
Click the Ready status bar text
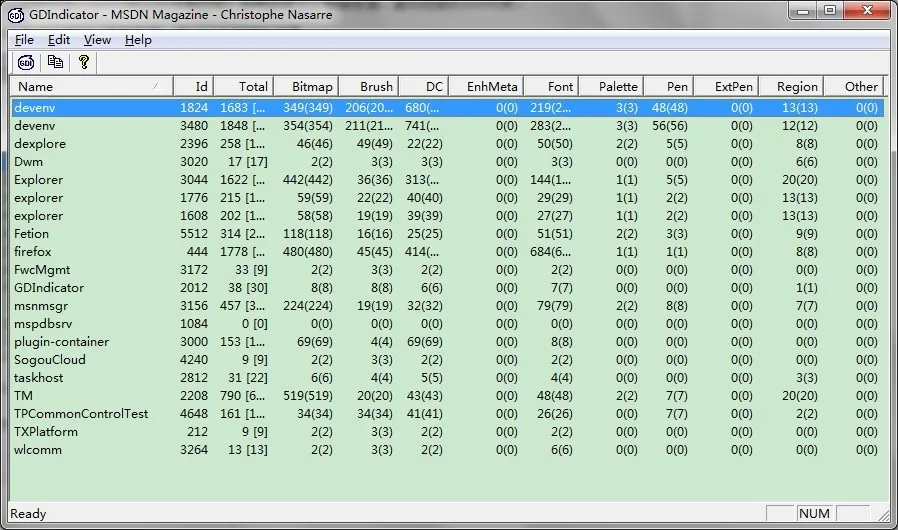(28, 513)
